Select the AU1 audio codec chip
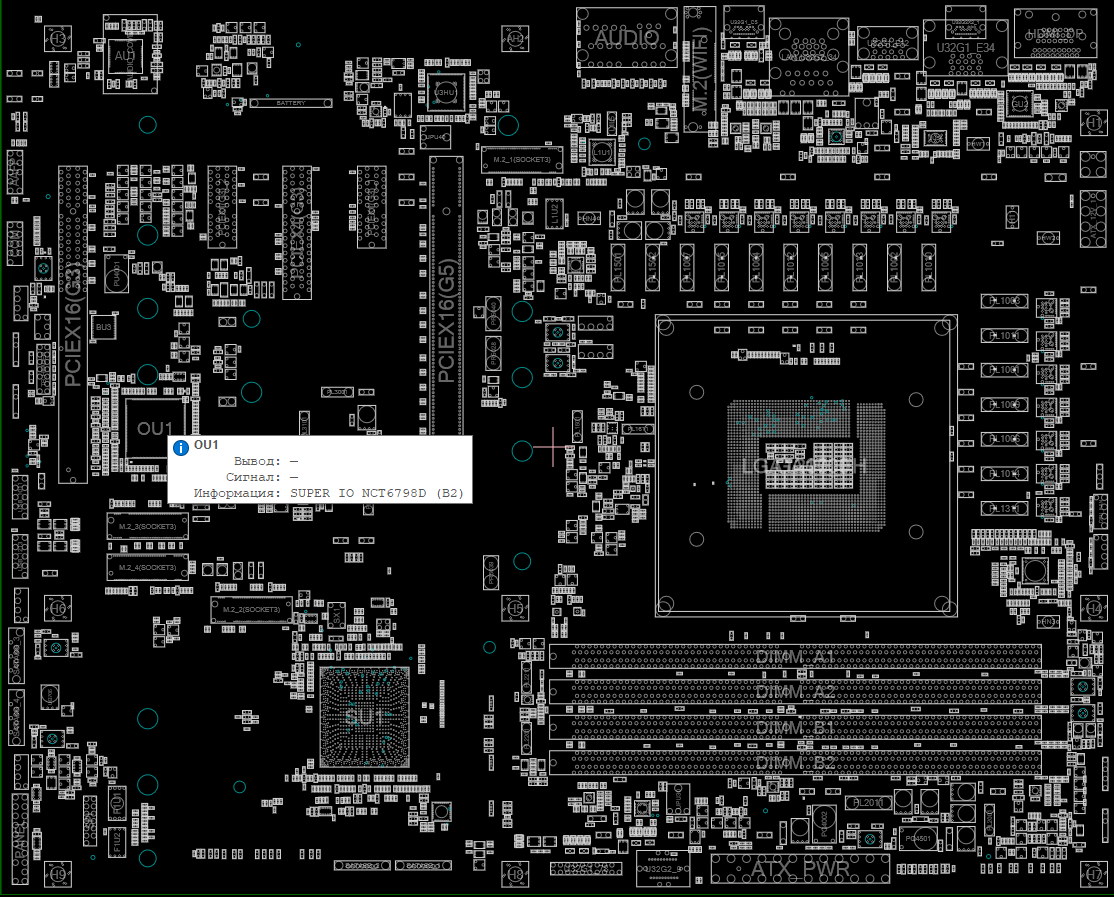This screenshot has width=1114, height=897. point(125,56)
